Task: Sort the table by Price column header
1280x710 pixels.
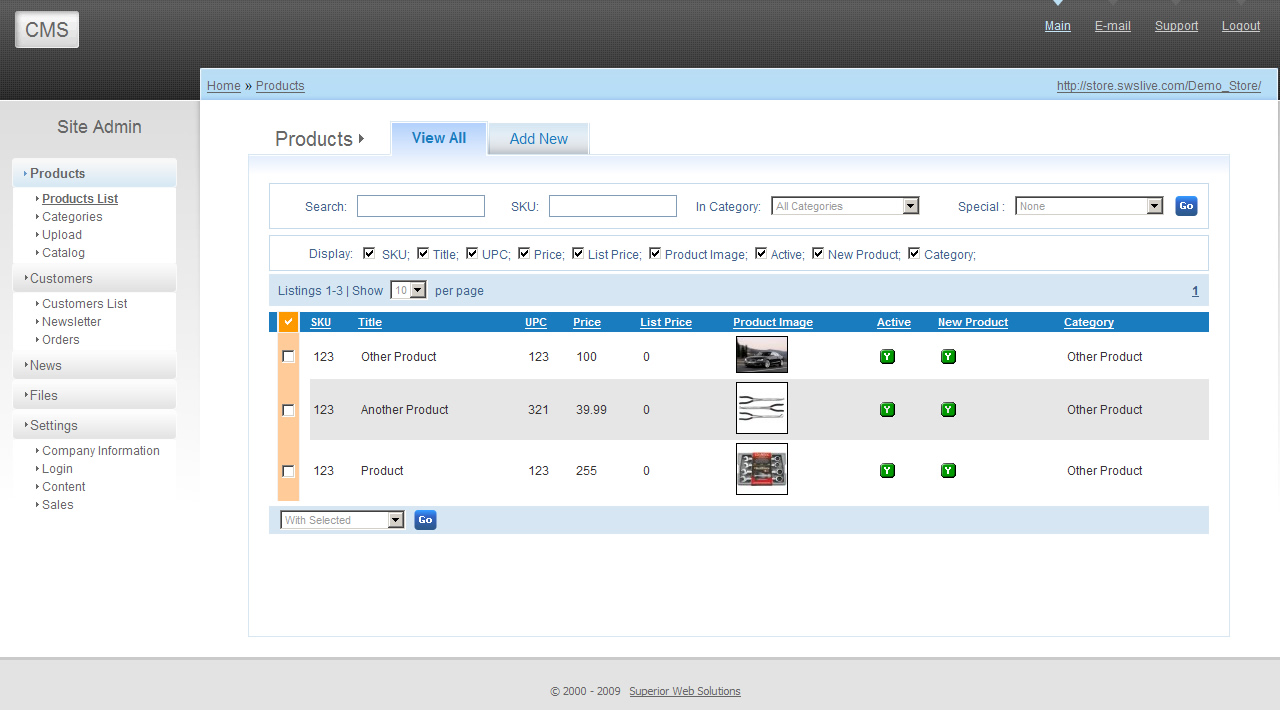Action: click(587, 322)
